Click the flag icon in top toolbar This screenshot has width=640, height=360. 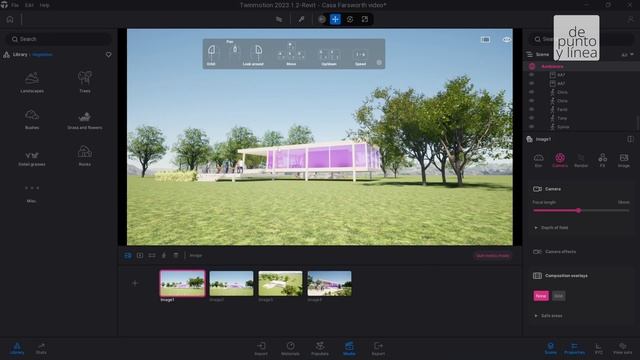[x=279, y=19]
